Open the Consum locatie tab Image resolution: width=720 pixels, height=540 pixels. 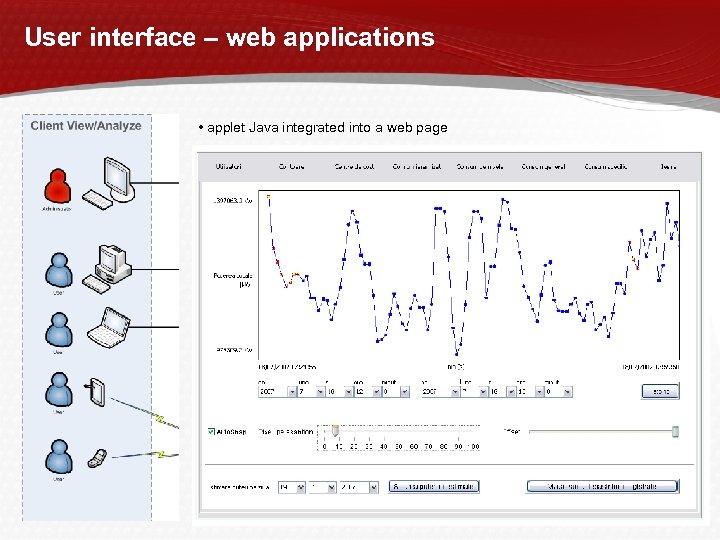tap(606, 167)
